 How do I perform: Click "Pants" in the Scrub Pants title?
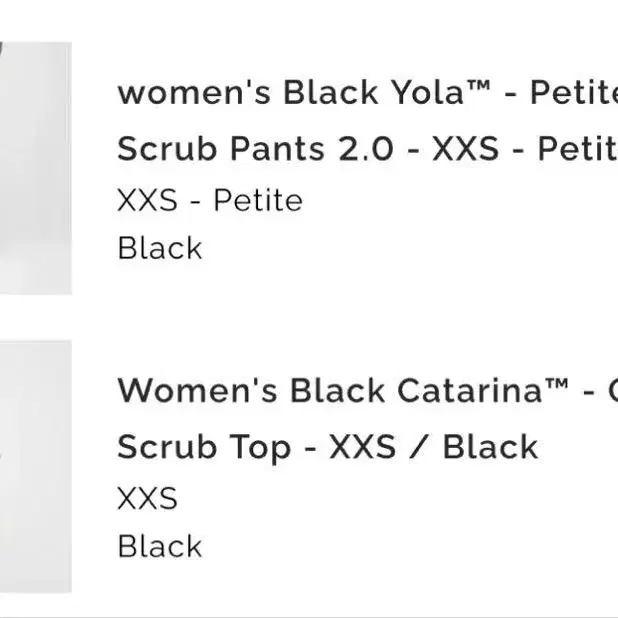coord(277,149)
